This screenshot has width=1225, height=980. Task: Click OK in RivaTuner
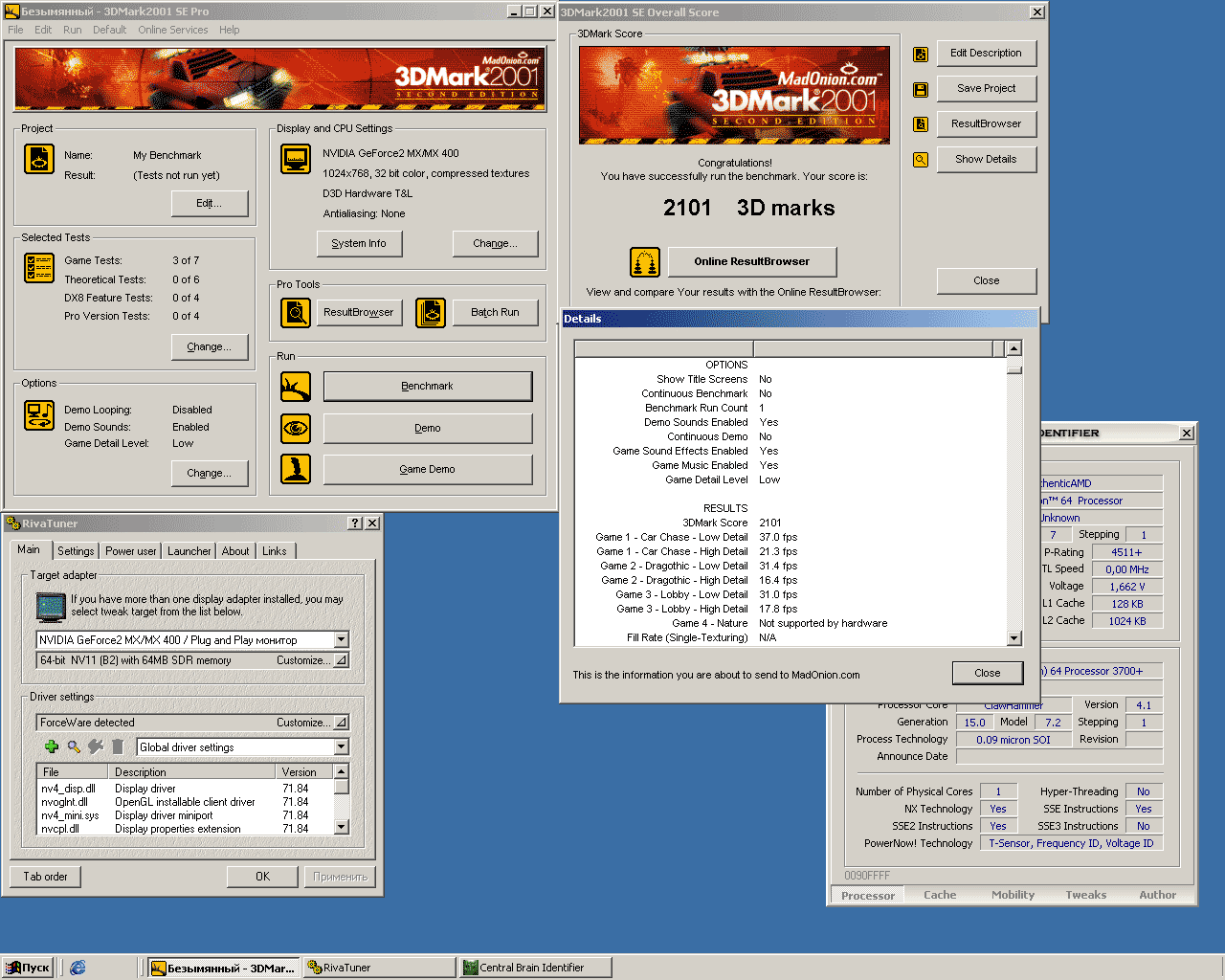point(263,876)
